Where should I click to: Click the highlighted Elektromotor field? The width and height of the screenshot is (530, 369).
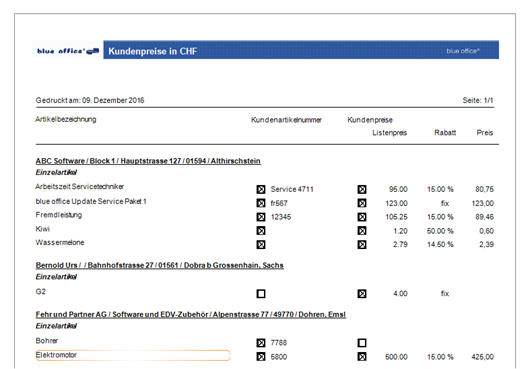coord(133,355)
